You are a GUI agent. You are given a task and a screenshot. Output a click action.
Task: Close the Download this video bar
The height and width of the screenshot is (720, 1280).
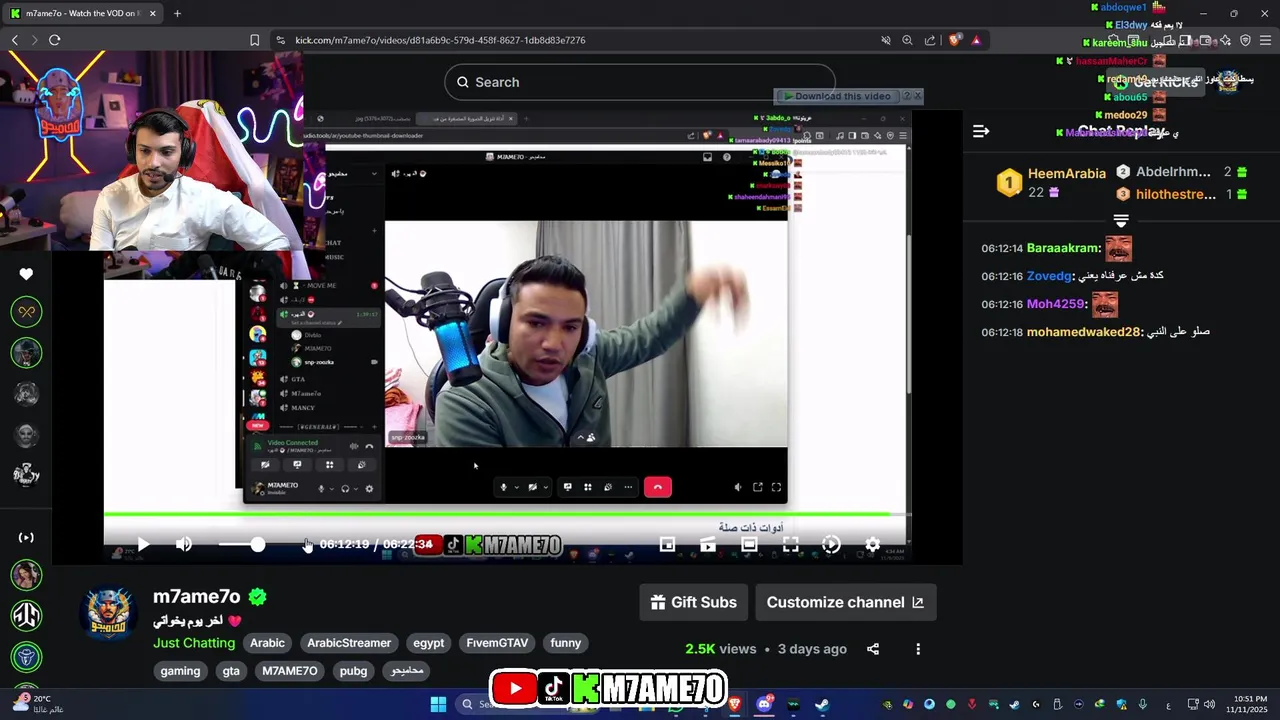point(918,96)
